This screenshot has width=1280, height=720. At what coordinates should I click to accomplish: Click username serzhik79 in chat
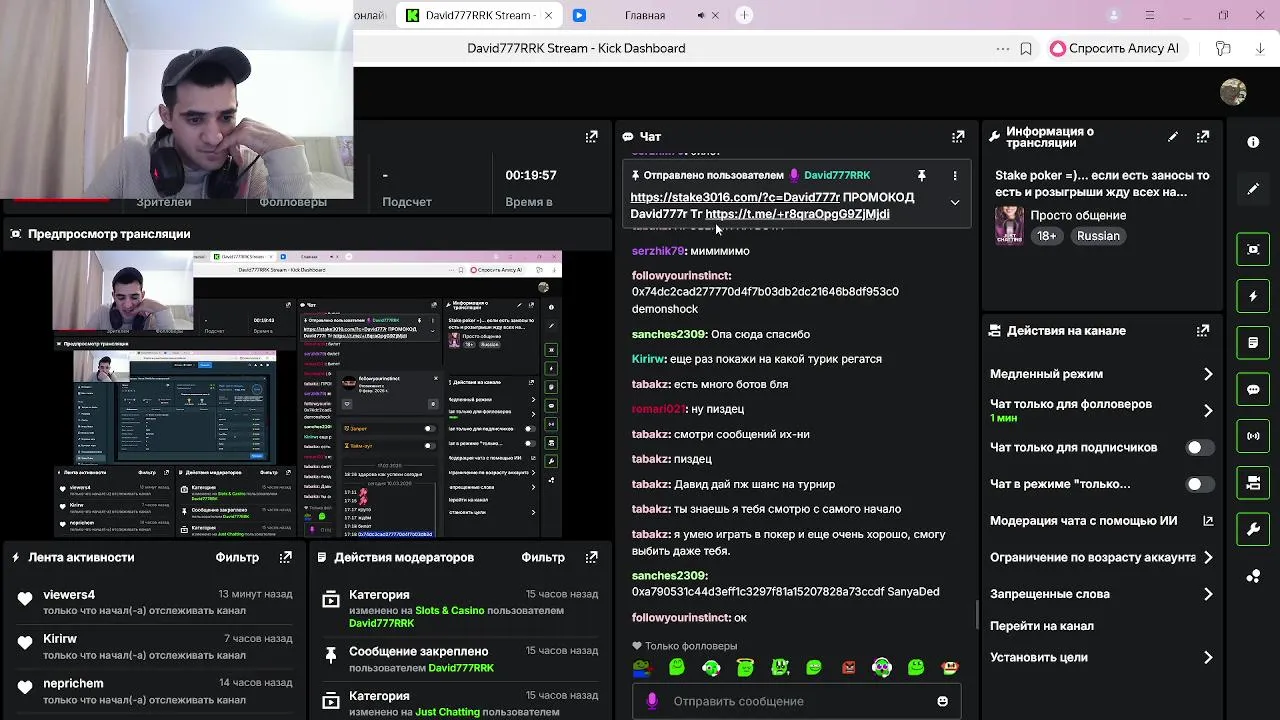pos(658,251)
